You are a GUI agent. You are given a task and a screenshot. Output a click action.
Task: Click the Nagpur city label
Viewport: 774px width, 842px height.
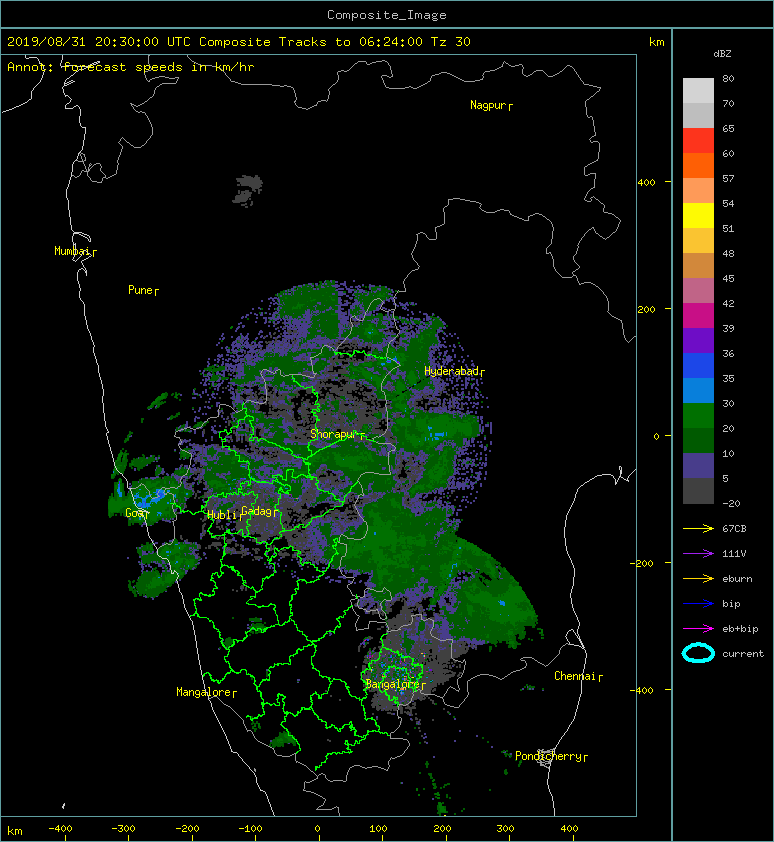pyautogui.click(x=491, y=105)
